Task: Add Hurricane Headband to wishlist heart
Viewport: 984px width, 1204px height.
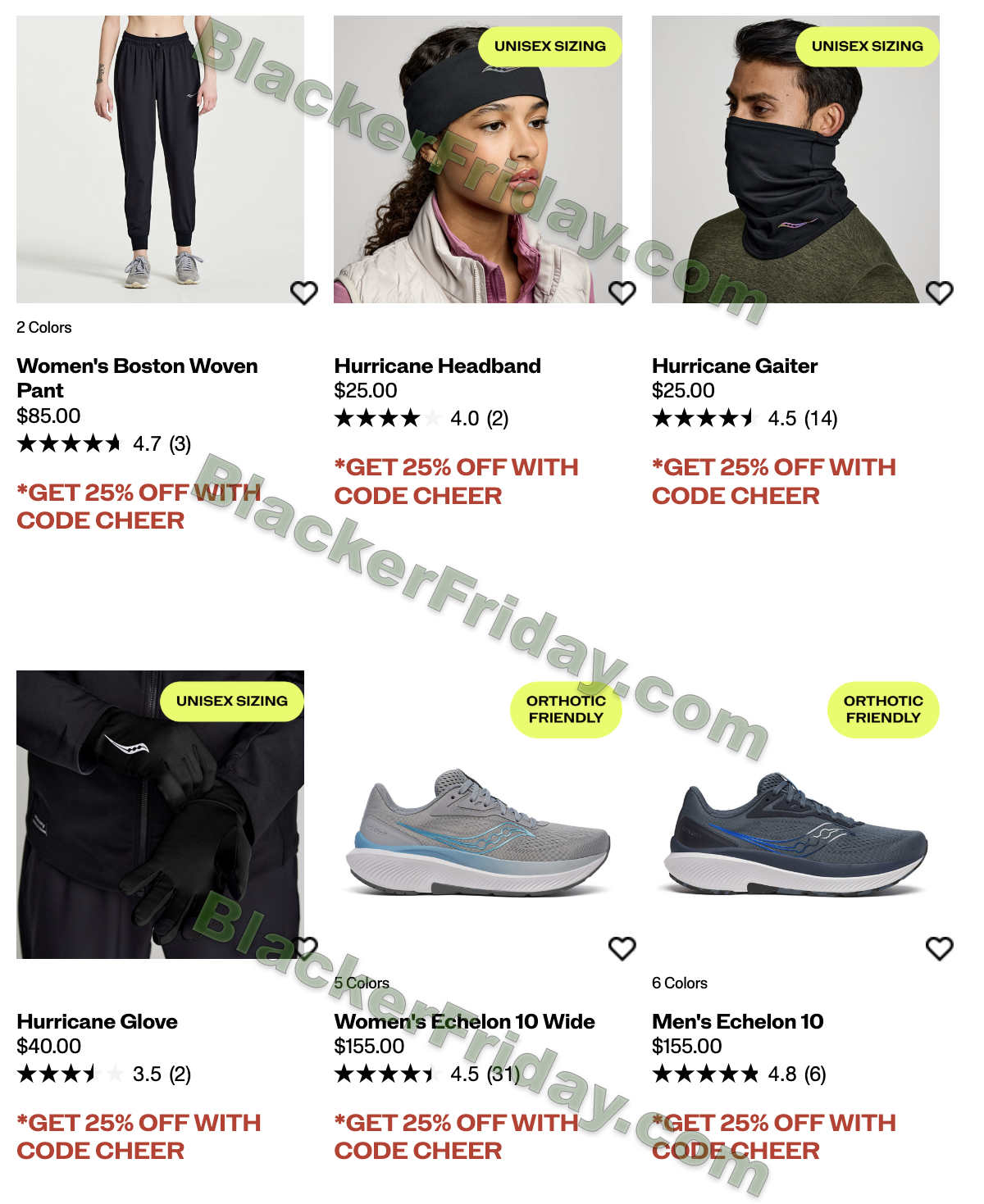Action: (622, 293)
